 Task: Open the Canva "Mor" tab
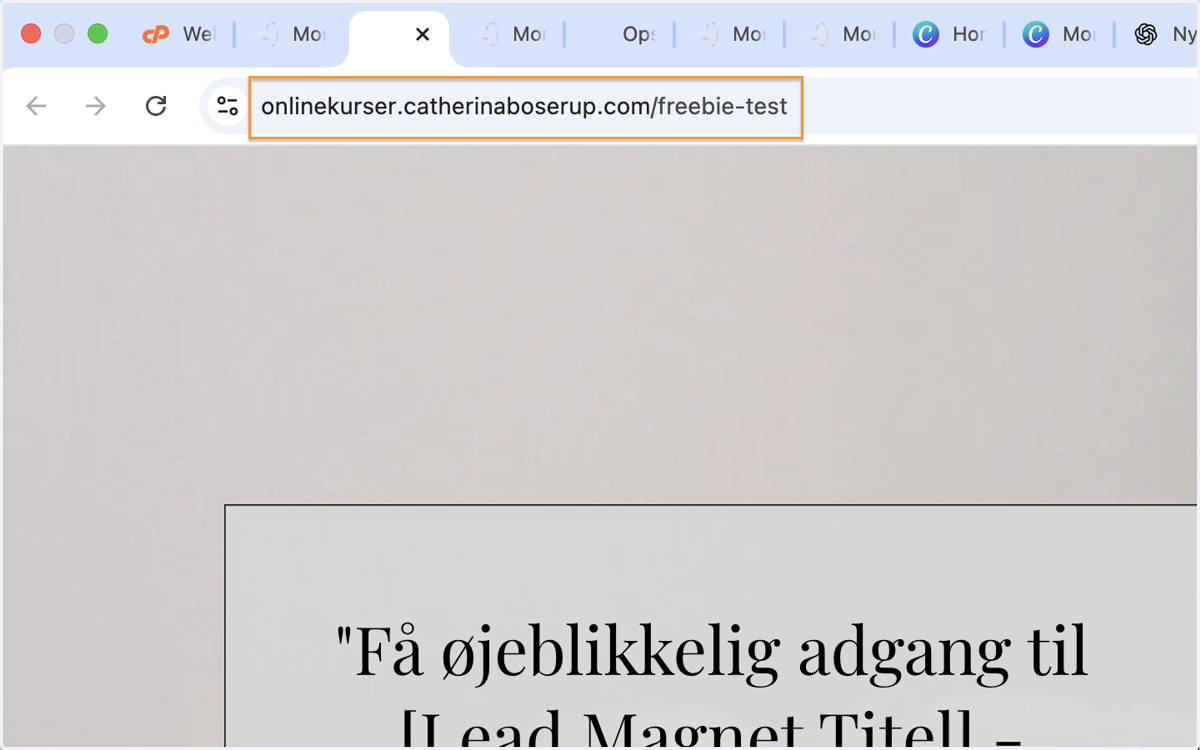(1059, 35)
